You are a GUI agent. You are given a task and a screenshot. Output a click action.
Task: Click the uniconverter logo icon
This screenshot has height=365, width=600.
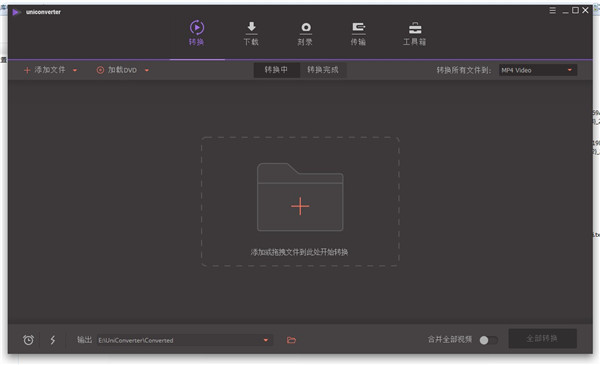[x=16, y=12]
